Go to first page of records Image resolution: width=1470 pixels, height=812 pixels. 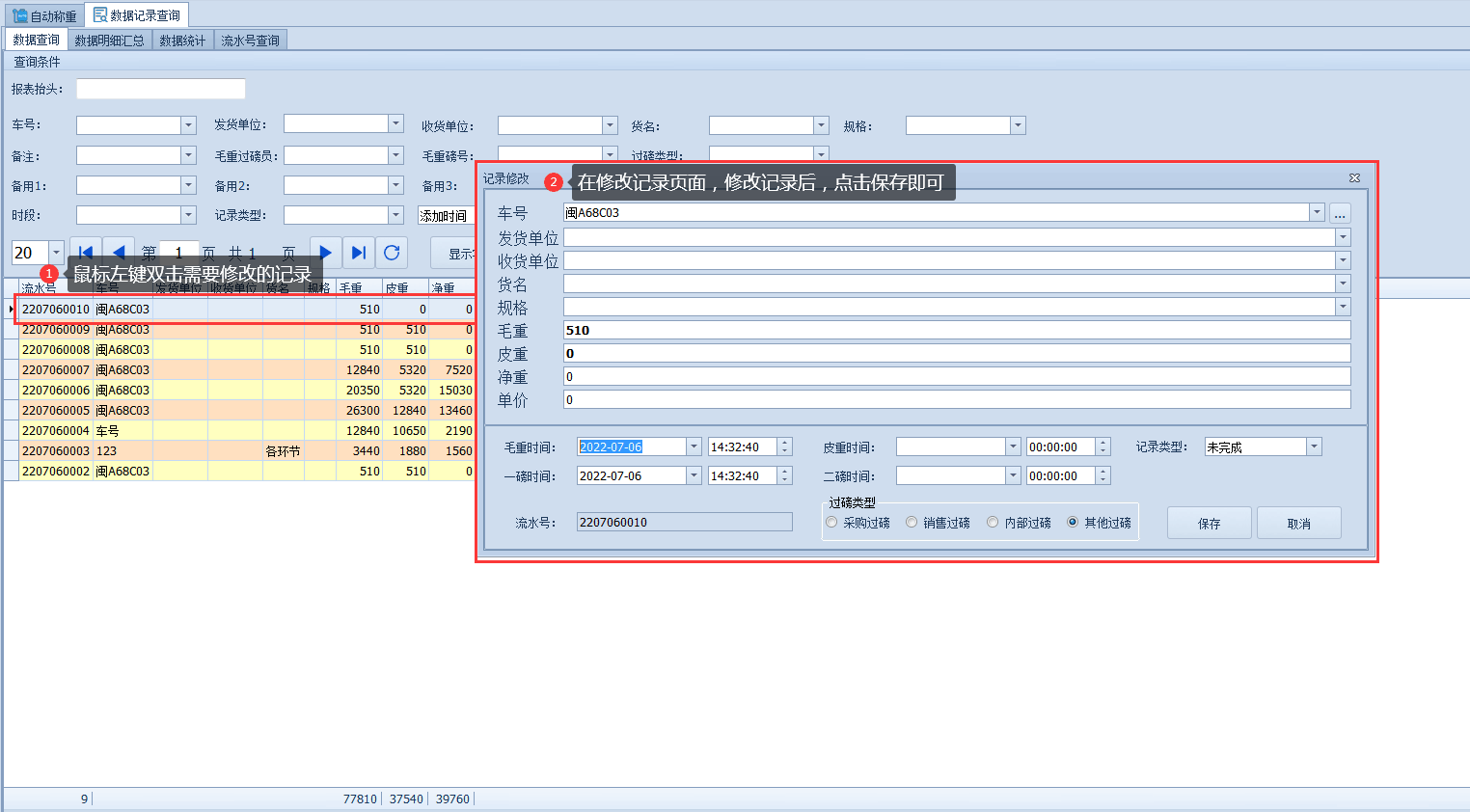point(86,253)
